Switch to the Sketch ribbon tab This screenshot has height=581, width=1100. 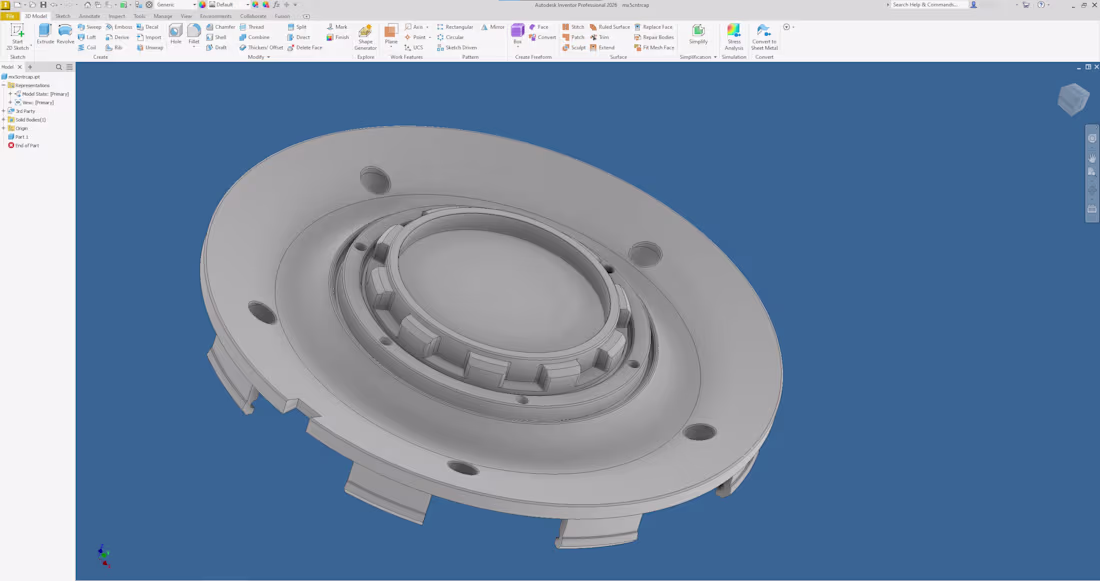coord(62,16)
